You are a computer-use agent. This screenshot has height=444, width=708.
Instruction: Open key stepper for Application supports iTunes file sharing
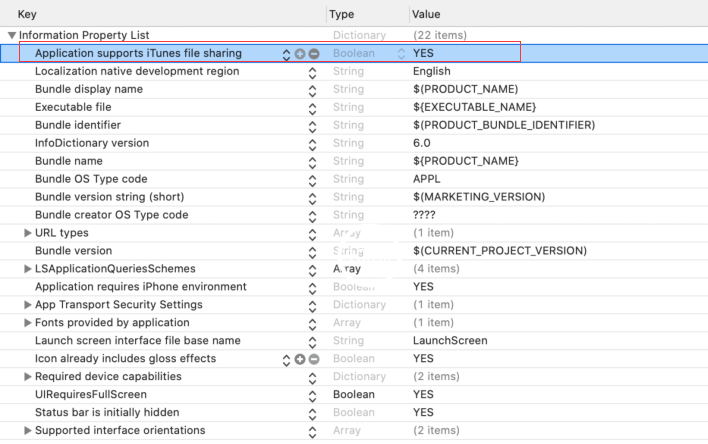click(287, 53)
